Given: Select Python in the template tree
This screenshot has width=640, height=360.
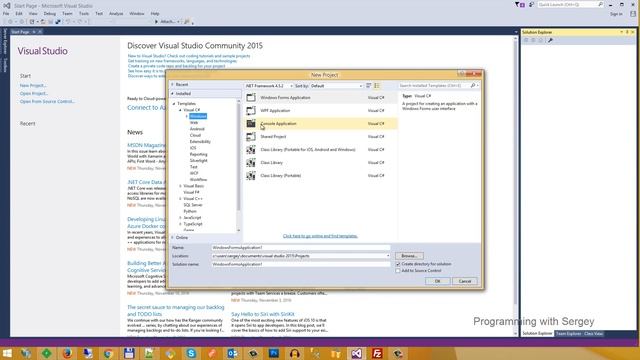Looking at the screenshot, I should pyautogui.click(x=190, y=211).
